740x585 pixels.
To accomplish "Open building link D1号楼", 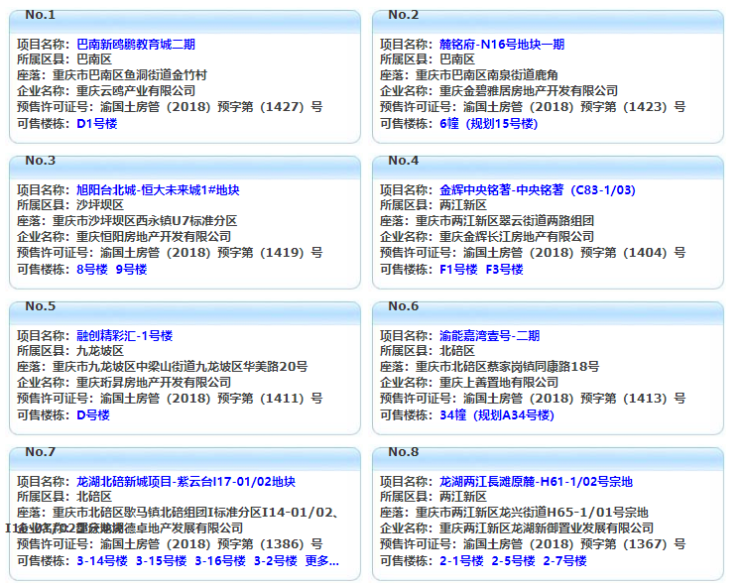I will (97, 124).
